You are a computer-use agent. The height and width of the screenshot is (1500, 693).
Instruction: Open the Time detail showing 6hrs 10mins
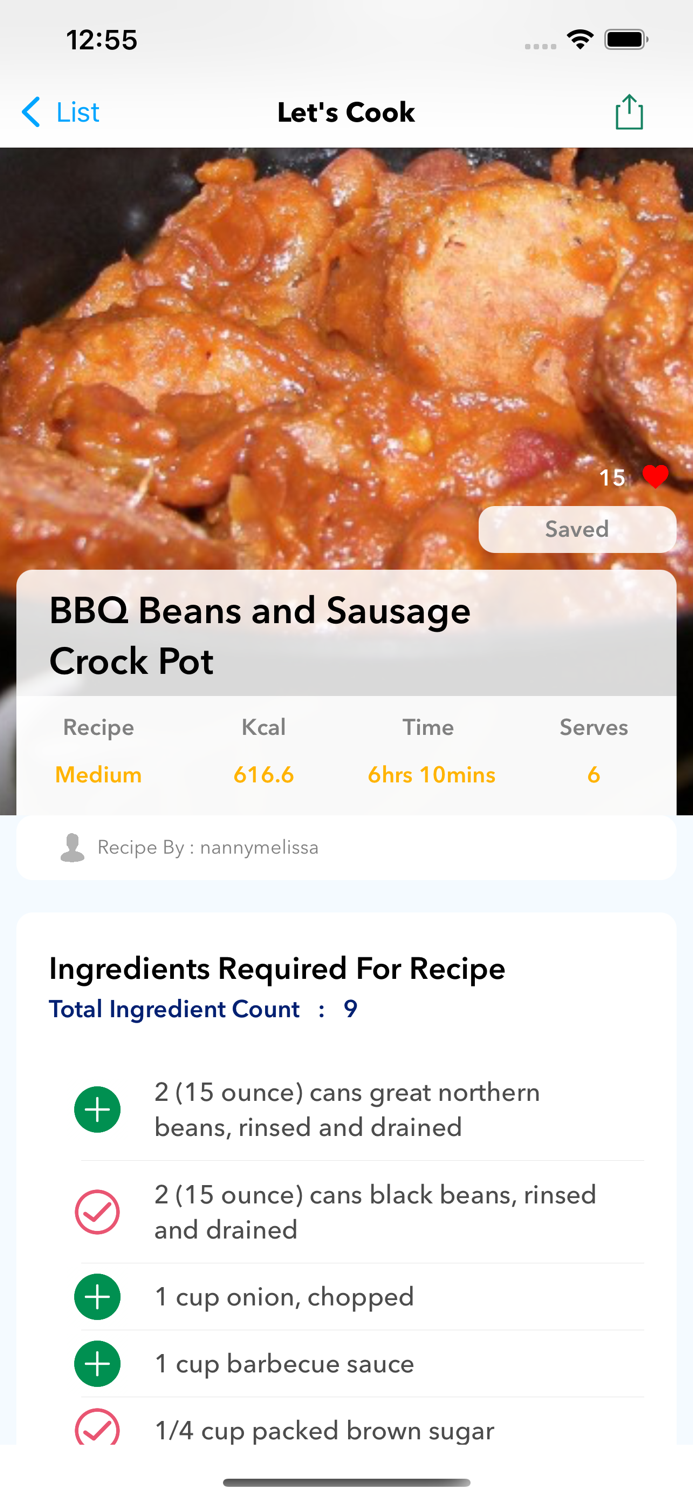pos(430,774)
